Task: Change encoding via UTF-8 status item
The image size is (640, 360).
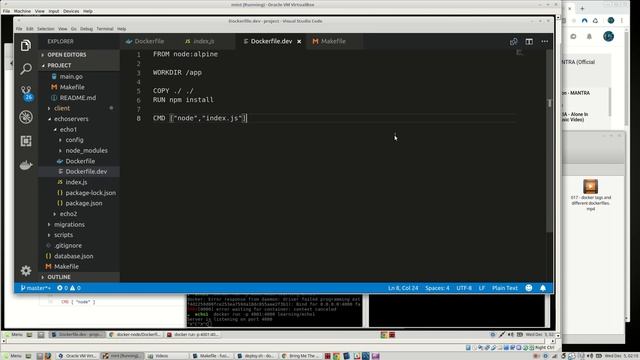Action: tap(464, 288)
